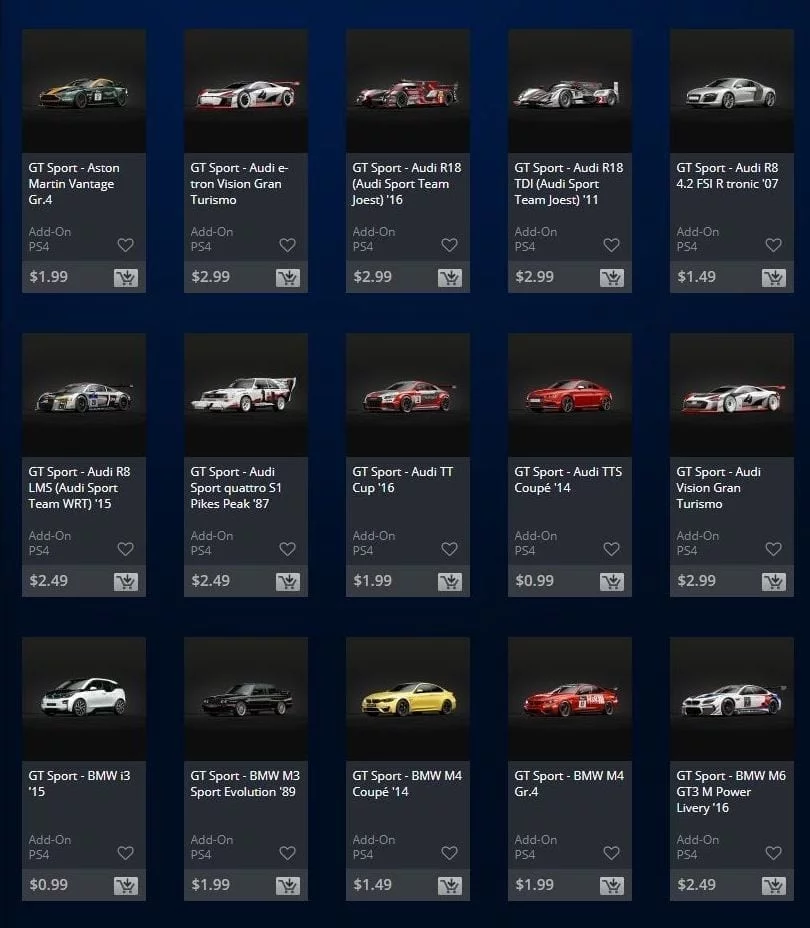Add Audi e-tron Vision Gran Turismo to cart
Viewport: 810px width, 928px height.
288,278
